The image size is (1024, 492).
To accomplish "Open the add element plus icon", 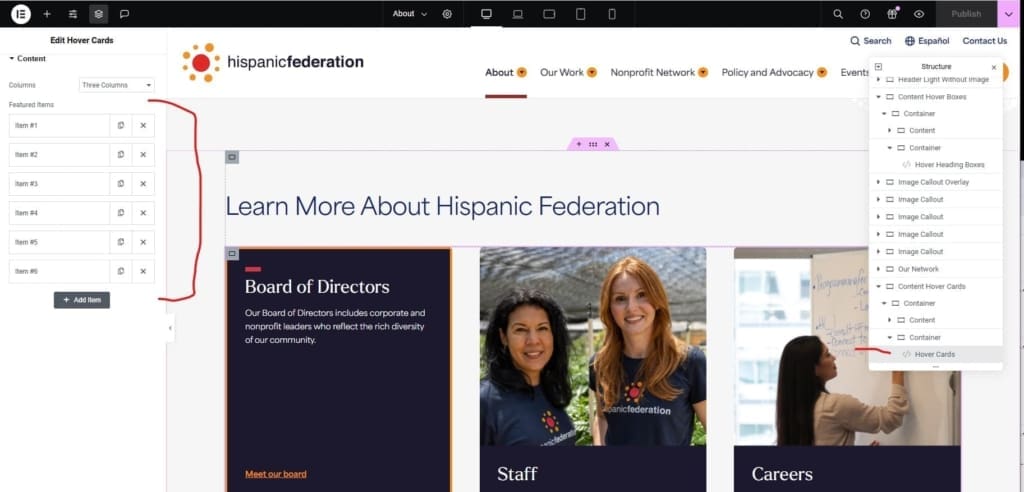I will pyautogui.click(x=46, y=14).
